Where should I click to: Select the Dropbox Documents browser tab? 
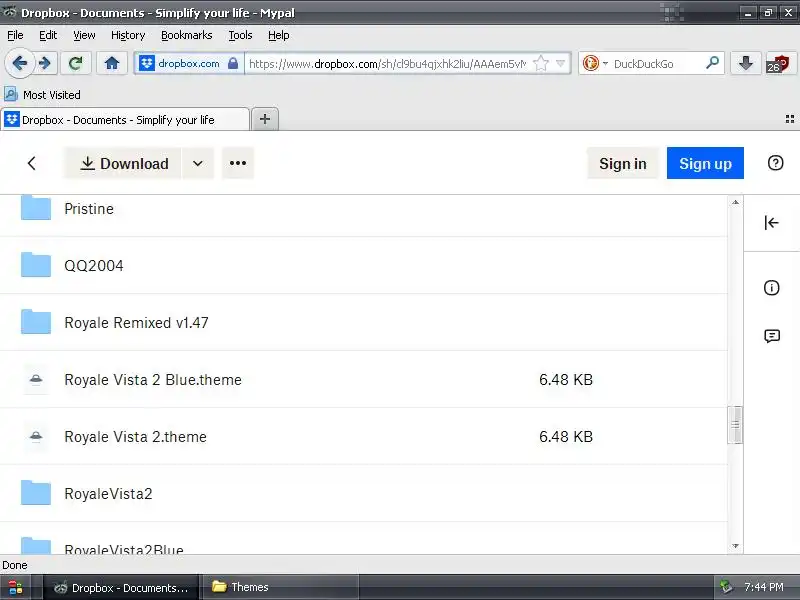click(125, 120)
